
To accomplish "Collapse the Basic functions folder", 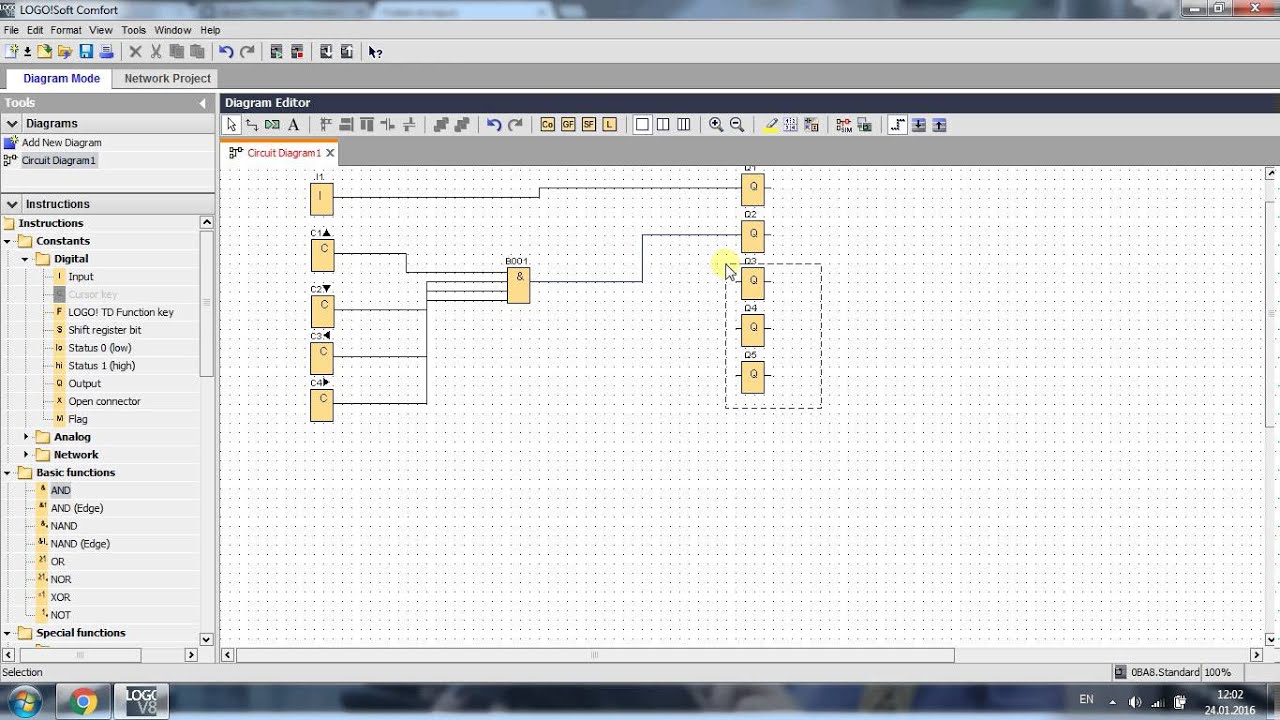I will tap(8, 473).
